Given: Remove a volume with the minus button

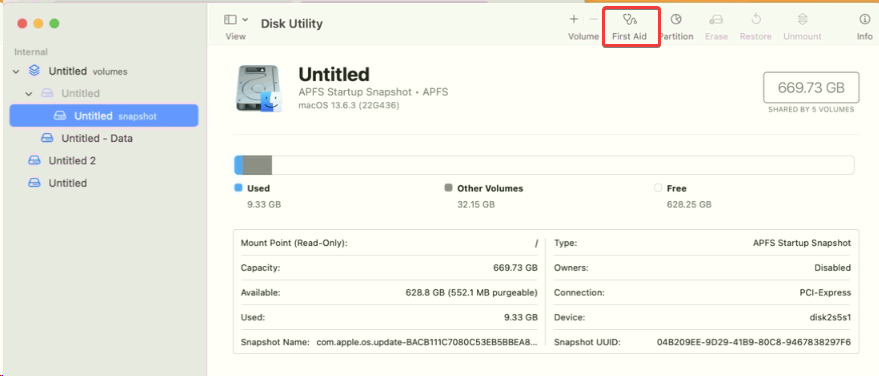Looking at the screenshot, I should click(594, 20).
